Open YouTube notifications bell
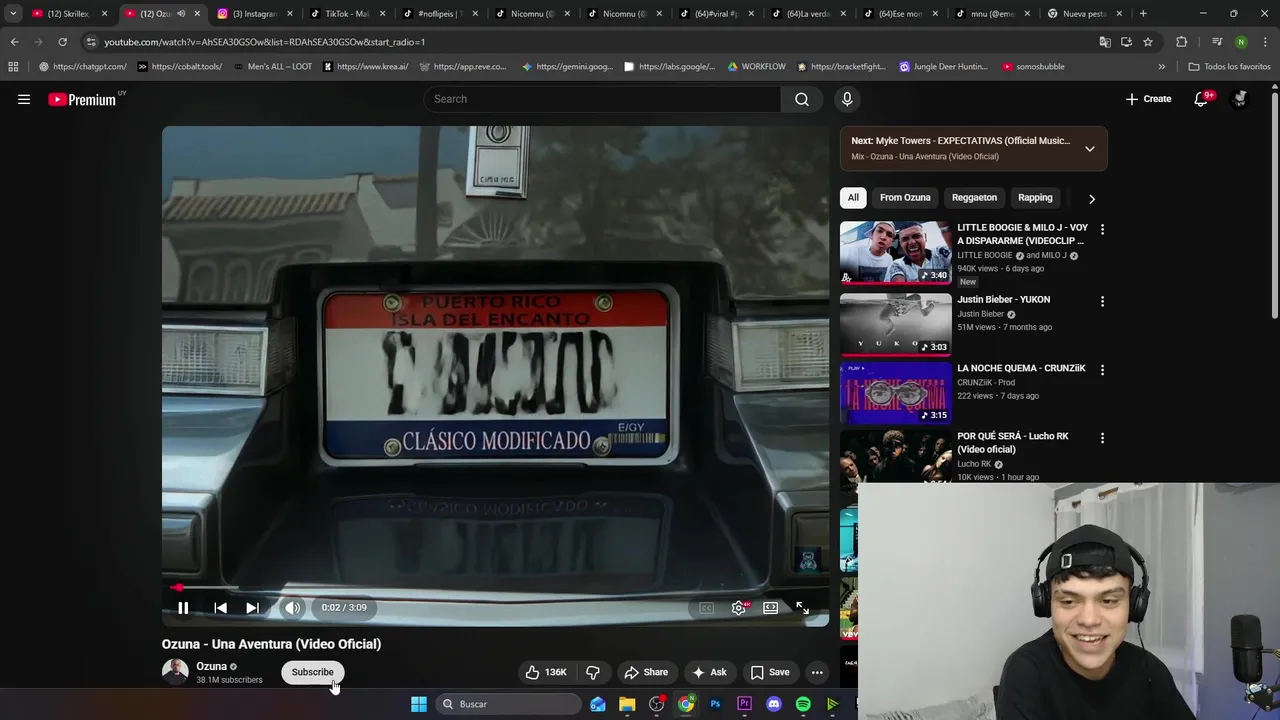Viewport: 1280px width, 720px height. pos(1201,99)
